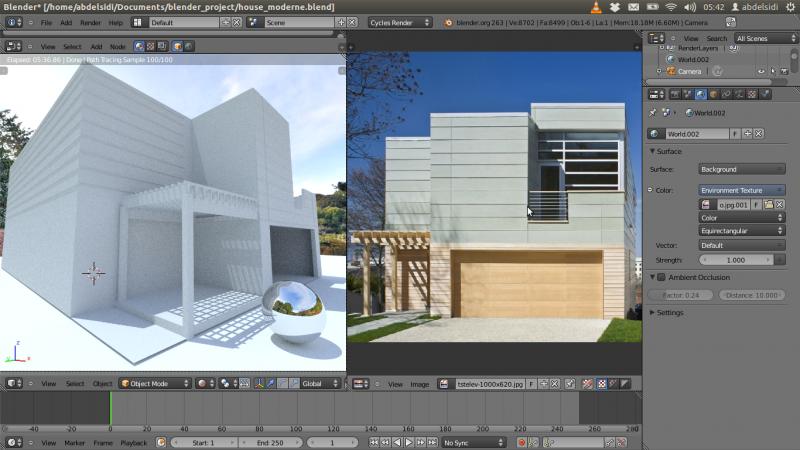Pin the image in image editor header
Image resolution: width=800 pixels, height=450 pixels.
(570, 384)
